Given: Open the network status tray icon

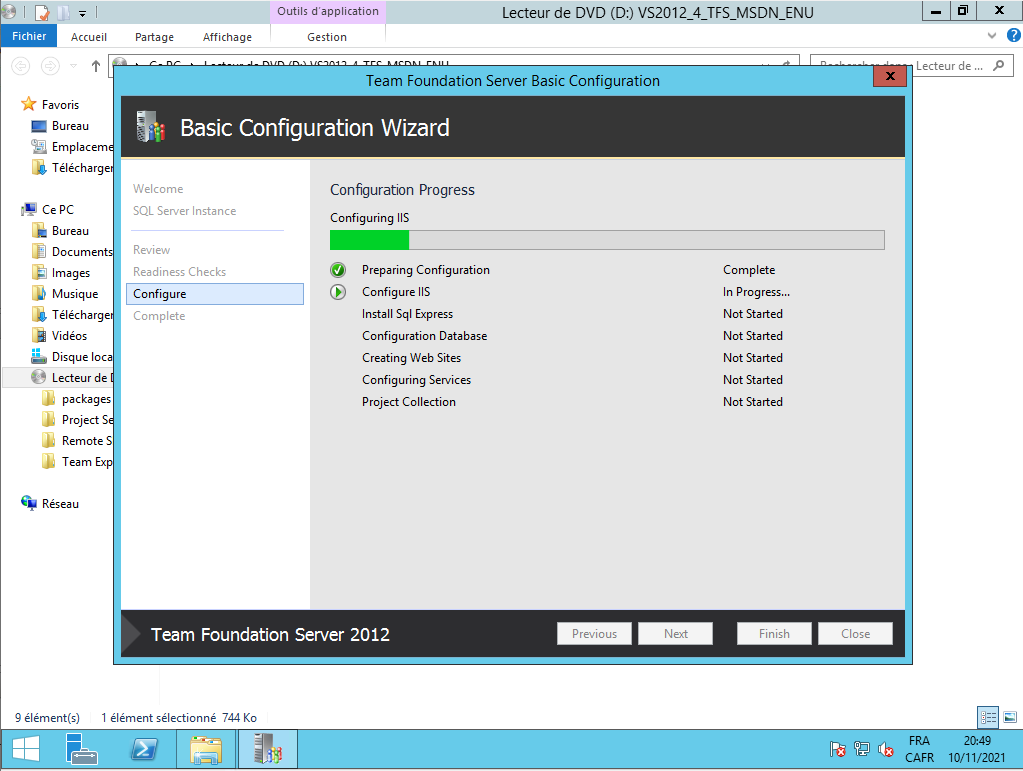Looking at the screenshot, I should click(862, 749).
